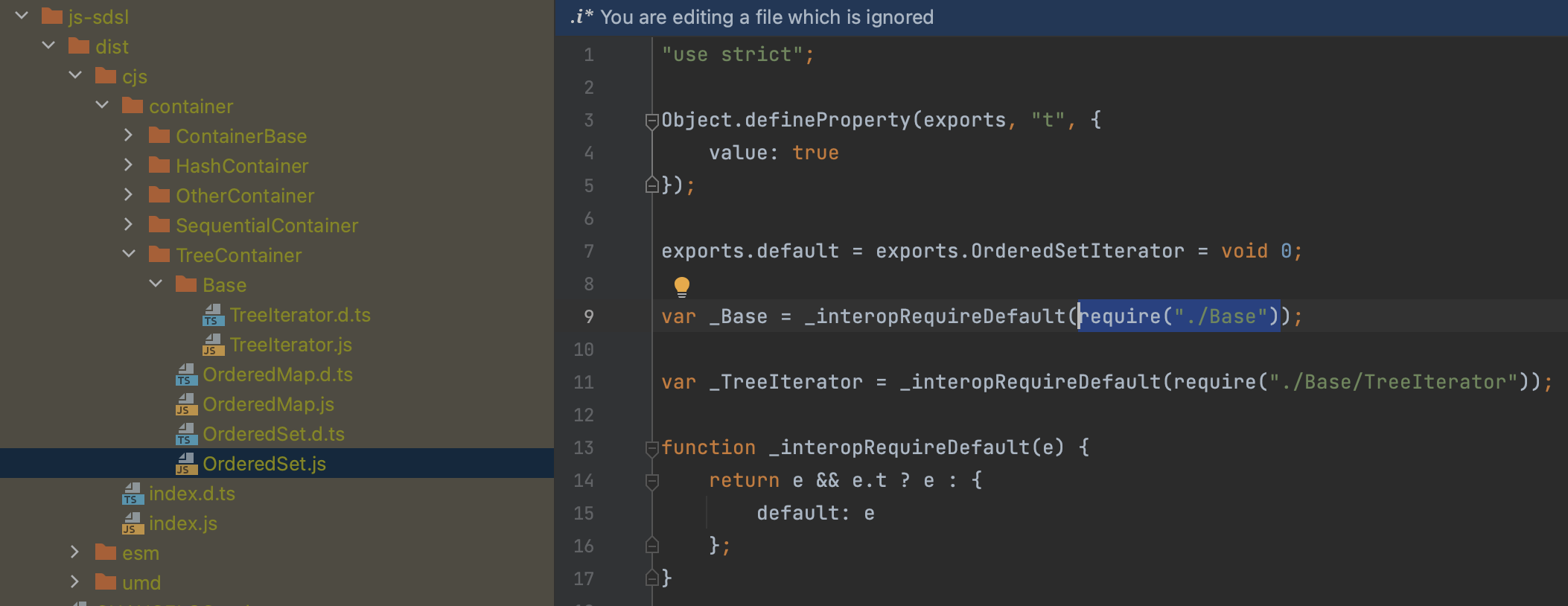Fold the return object block at line 14
Screen dimensions: 1568x606
click(x=651, y=481)
